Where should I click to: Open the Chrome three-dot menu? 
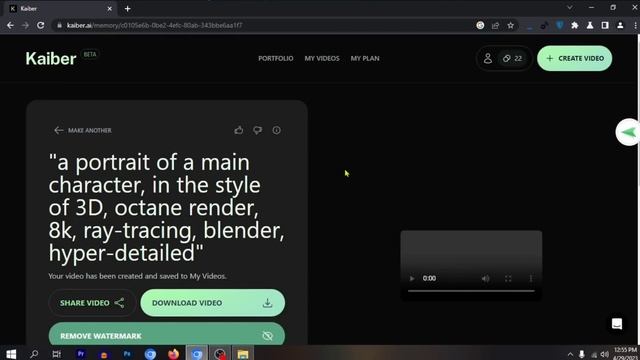(x=636, y=25)
